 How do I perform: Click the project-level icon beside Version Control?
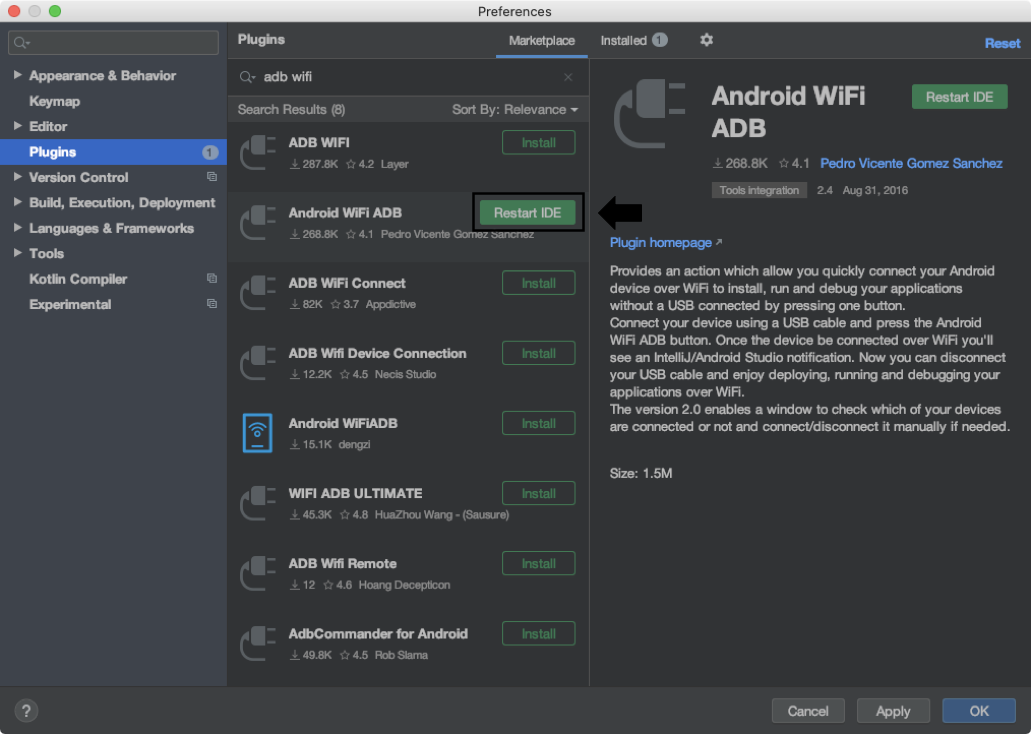pos(212,177)
